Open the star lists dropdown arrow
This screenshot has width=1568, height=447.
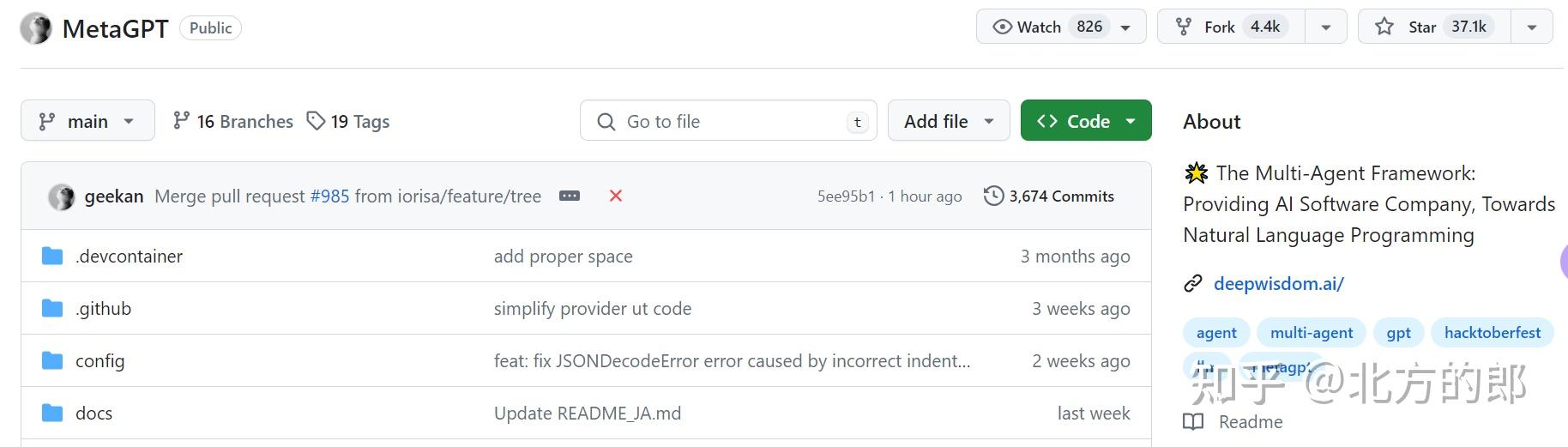pyautogui.click(x=1532, y=27)
